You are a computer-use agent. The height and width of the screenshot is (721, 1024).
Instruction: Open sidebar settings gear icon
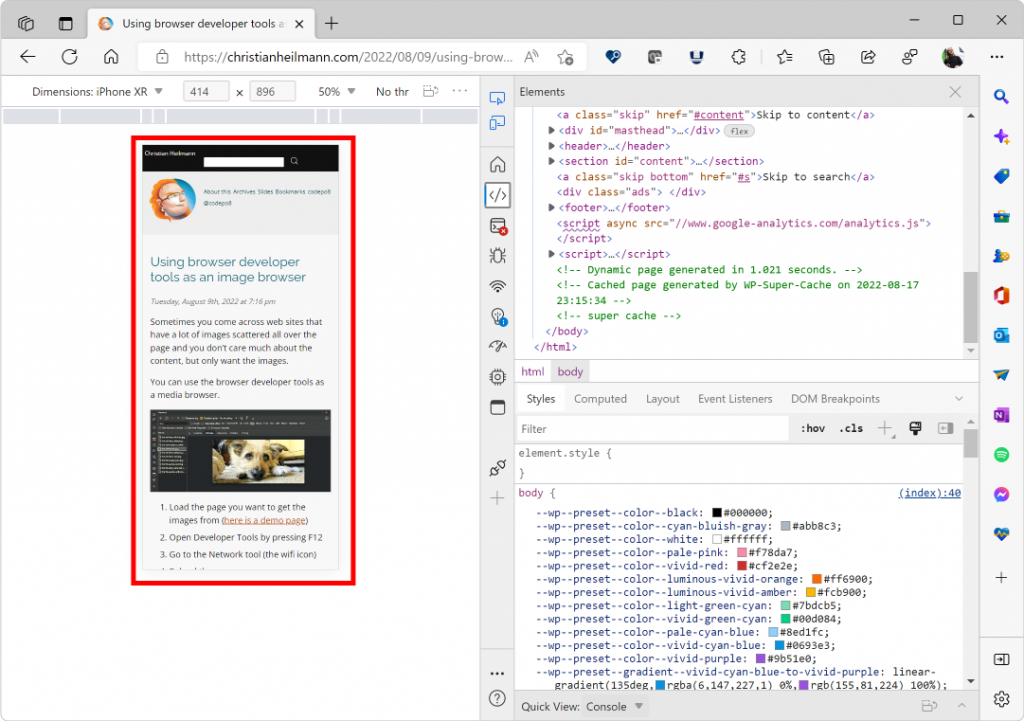1001,699
